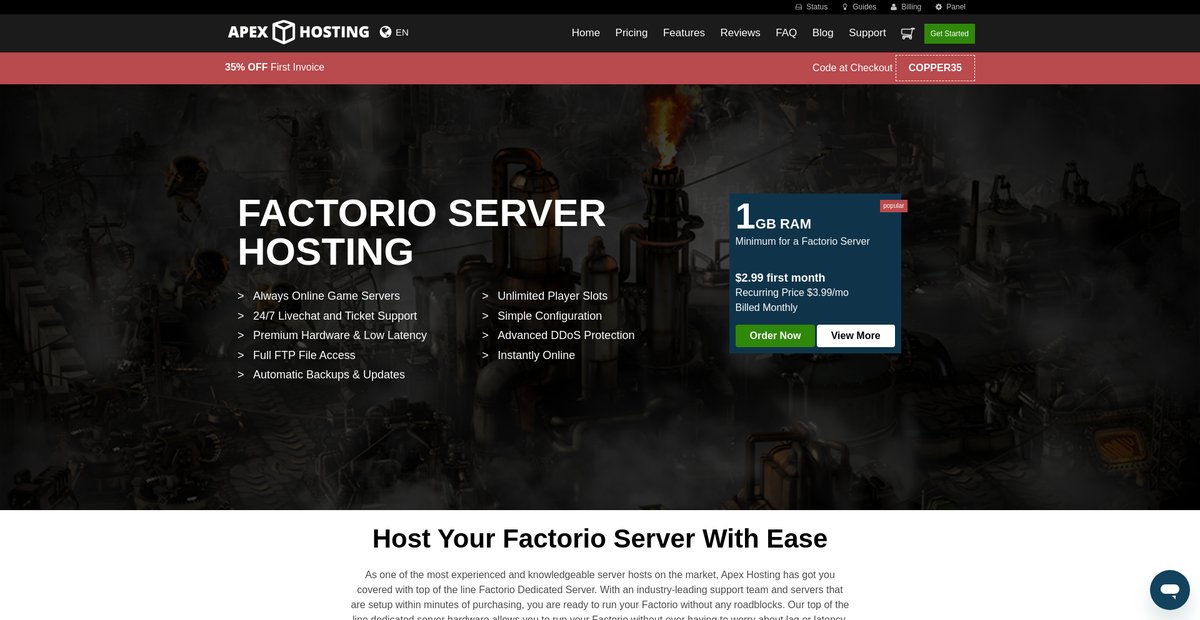Open the Pricing menu item

(631, 33)
